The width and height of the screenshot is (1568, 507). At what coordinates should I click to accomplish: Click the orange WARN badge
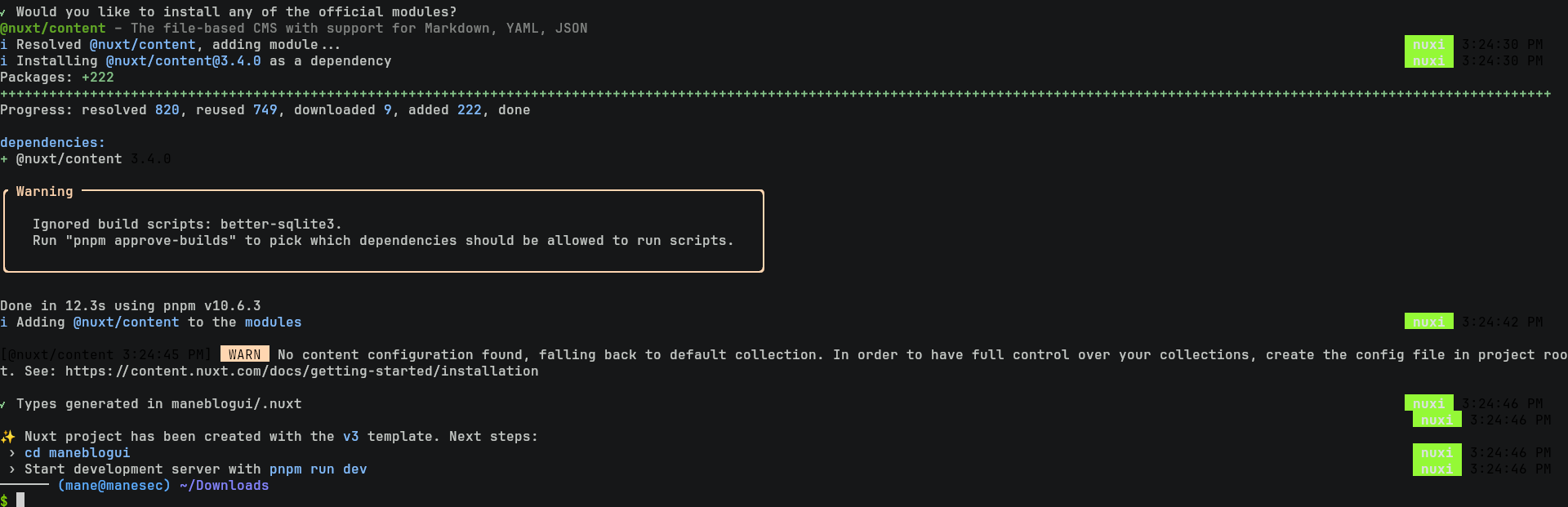coord(244,354)
